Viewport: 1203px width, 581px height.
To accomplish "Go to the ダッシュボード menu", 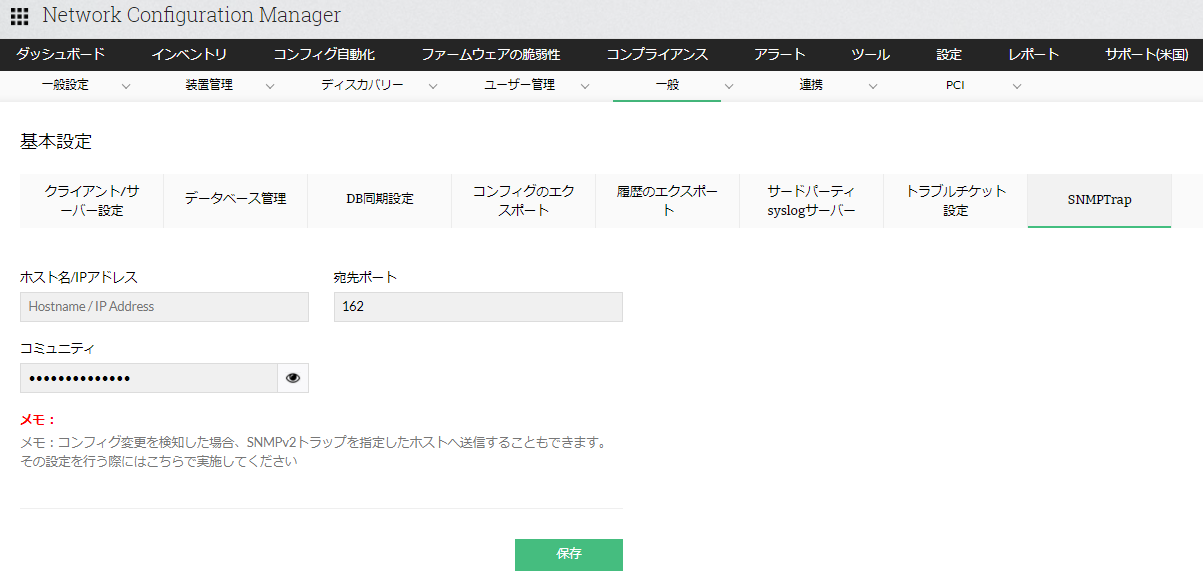I will point(60,55).
